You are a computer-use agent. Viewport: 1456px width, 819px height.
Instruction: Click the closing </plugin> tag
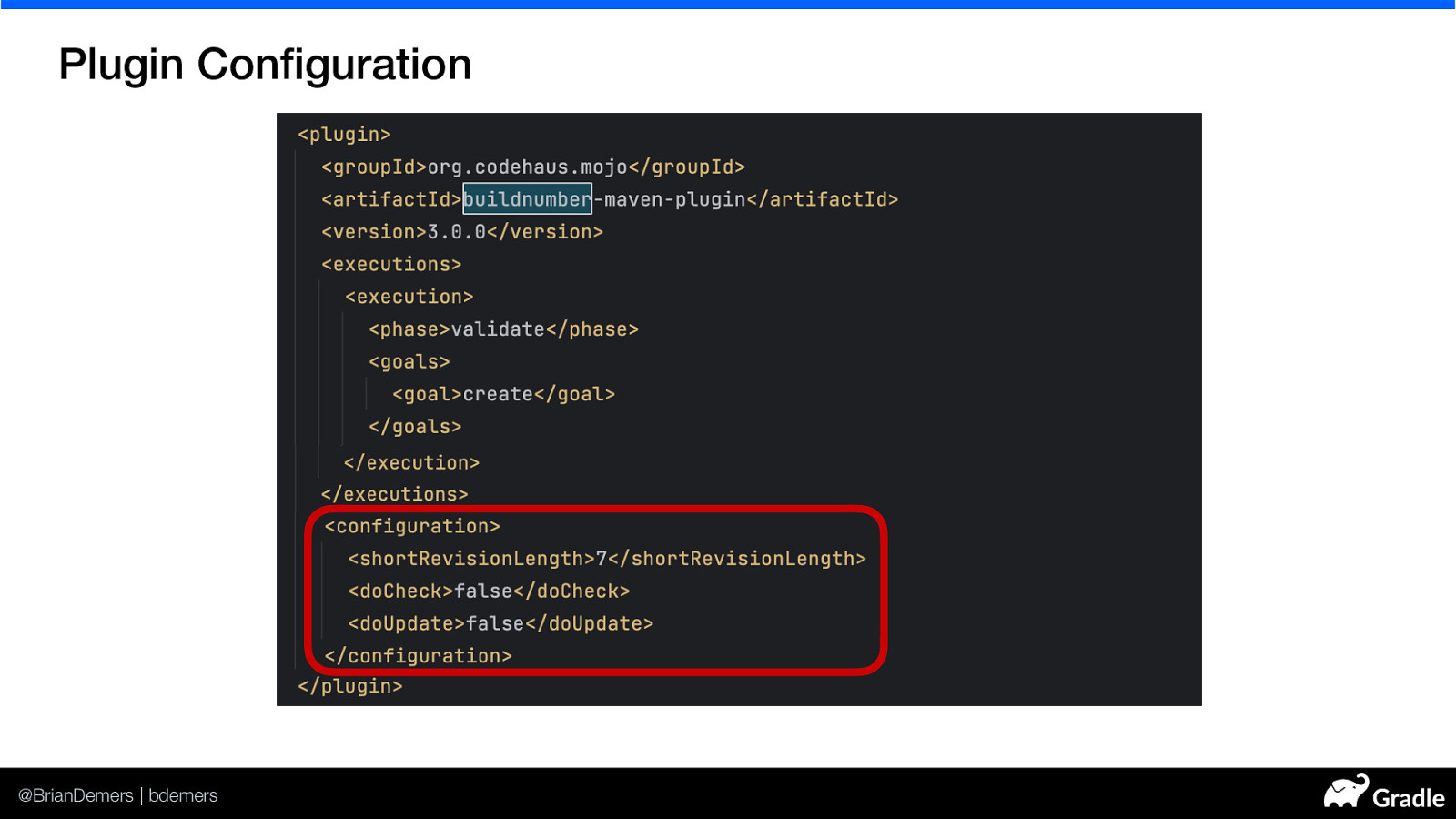tap(350, 686)
